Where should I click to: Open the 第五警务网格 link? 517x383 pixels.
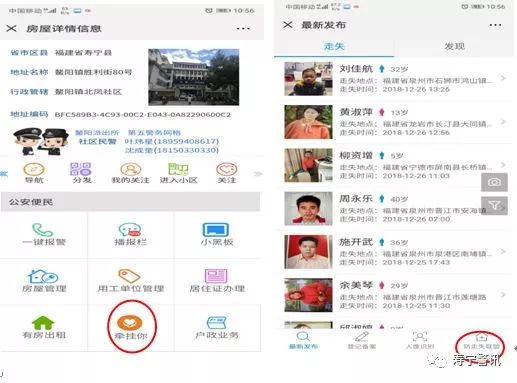coord(154,133)
